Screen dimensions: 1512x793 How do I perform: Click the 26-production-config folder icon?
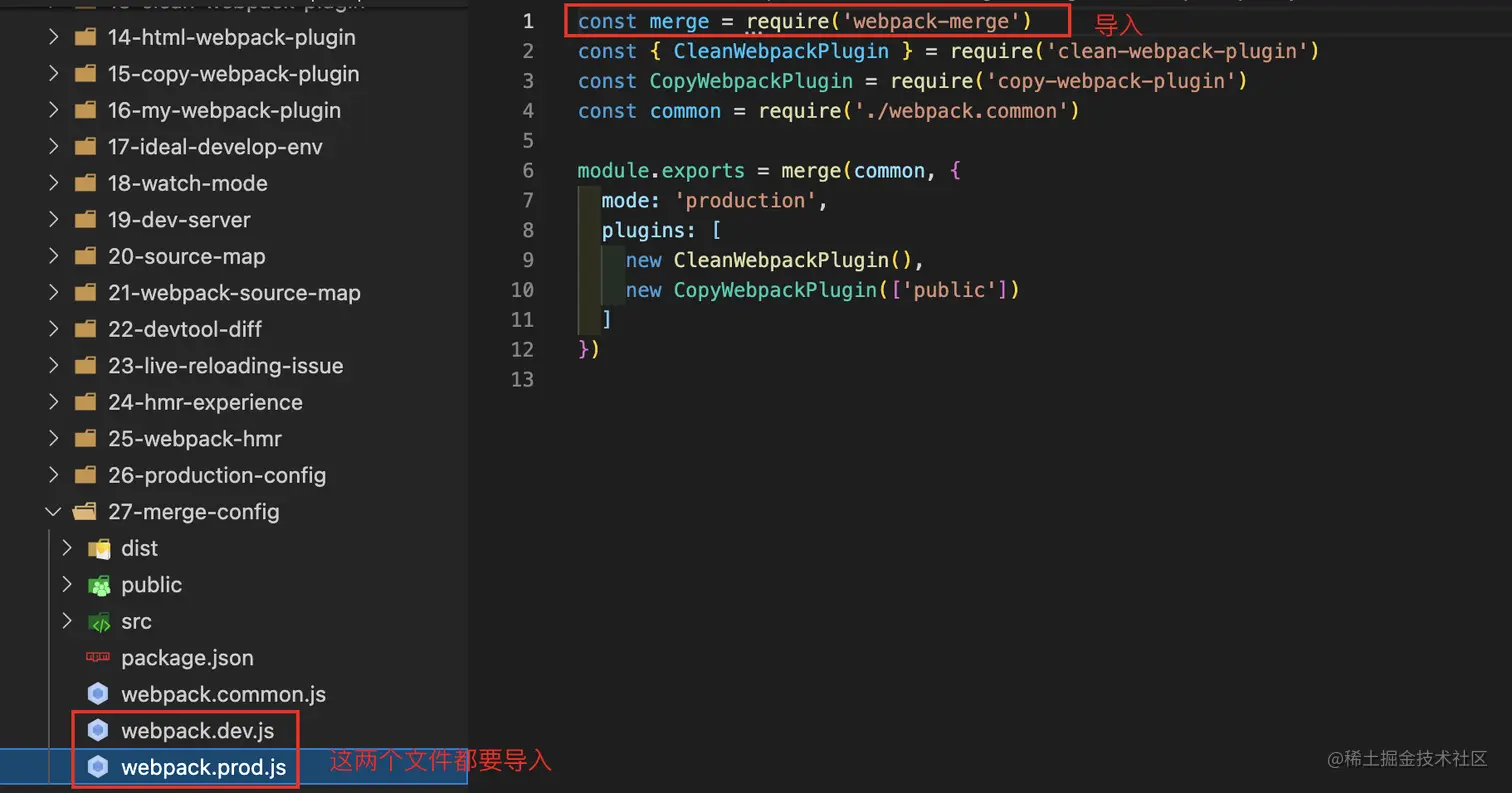85,476
